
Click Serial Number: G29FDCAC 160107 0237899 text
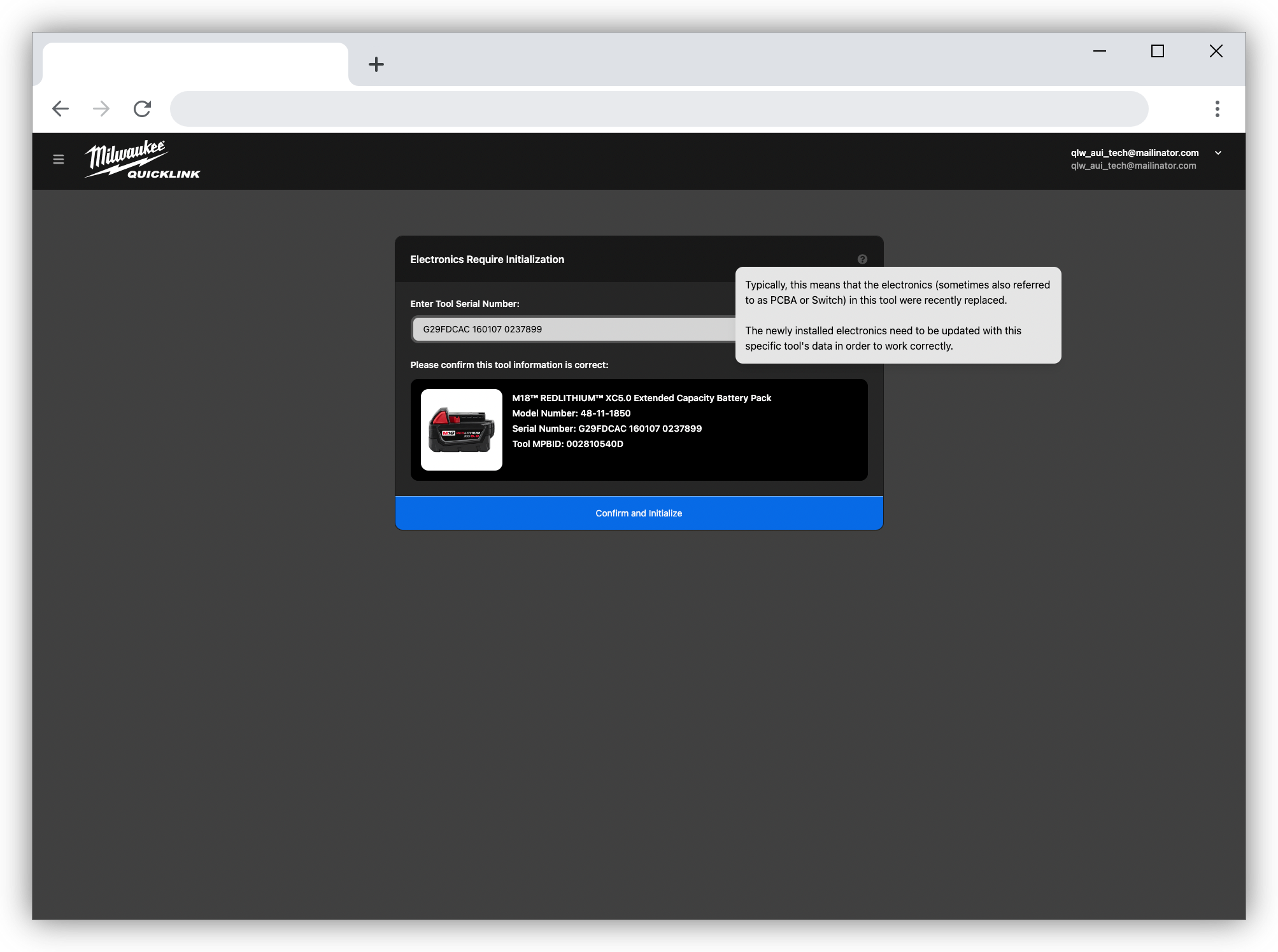607,429
